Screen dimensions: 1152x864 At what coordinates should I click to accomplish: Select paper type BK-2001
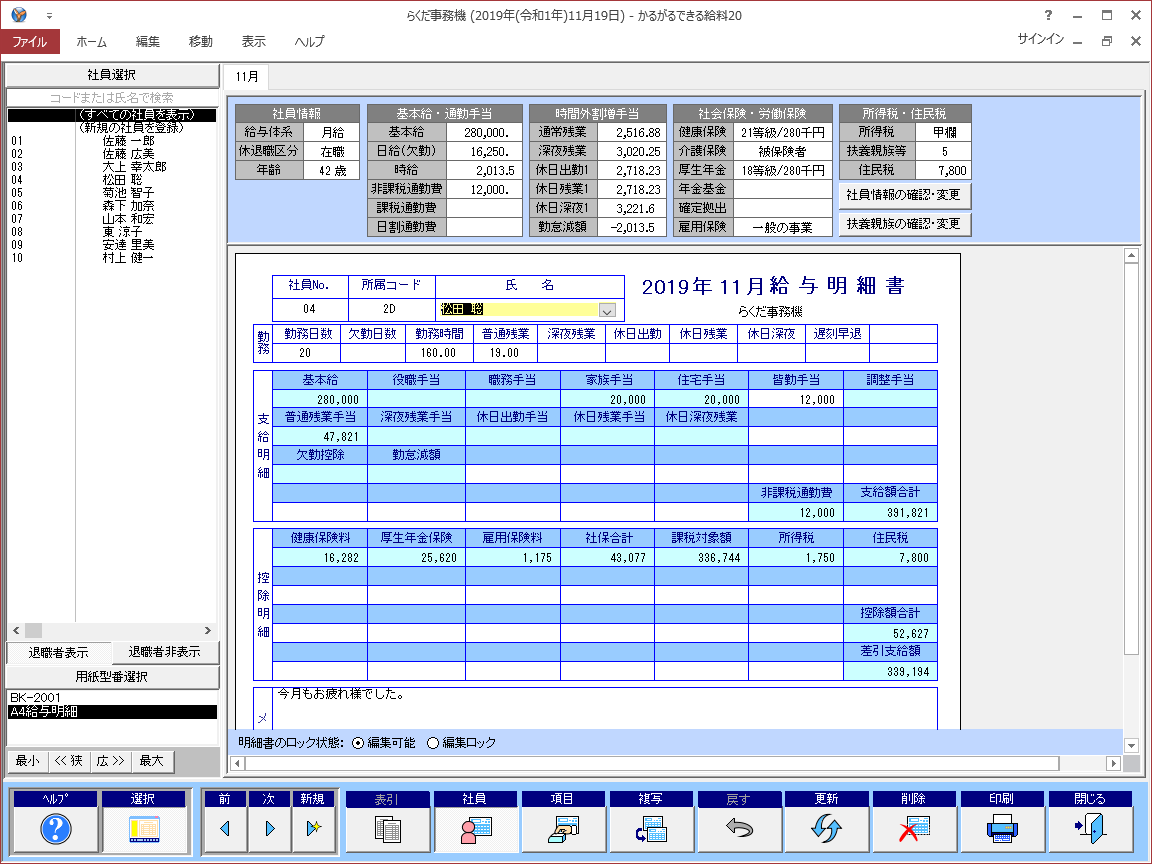coord(112,698)
